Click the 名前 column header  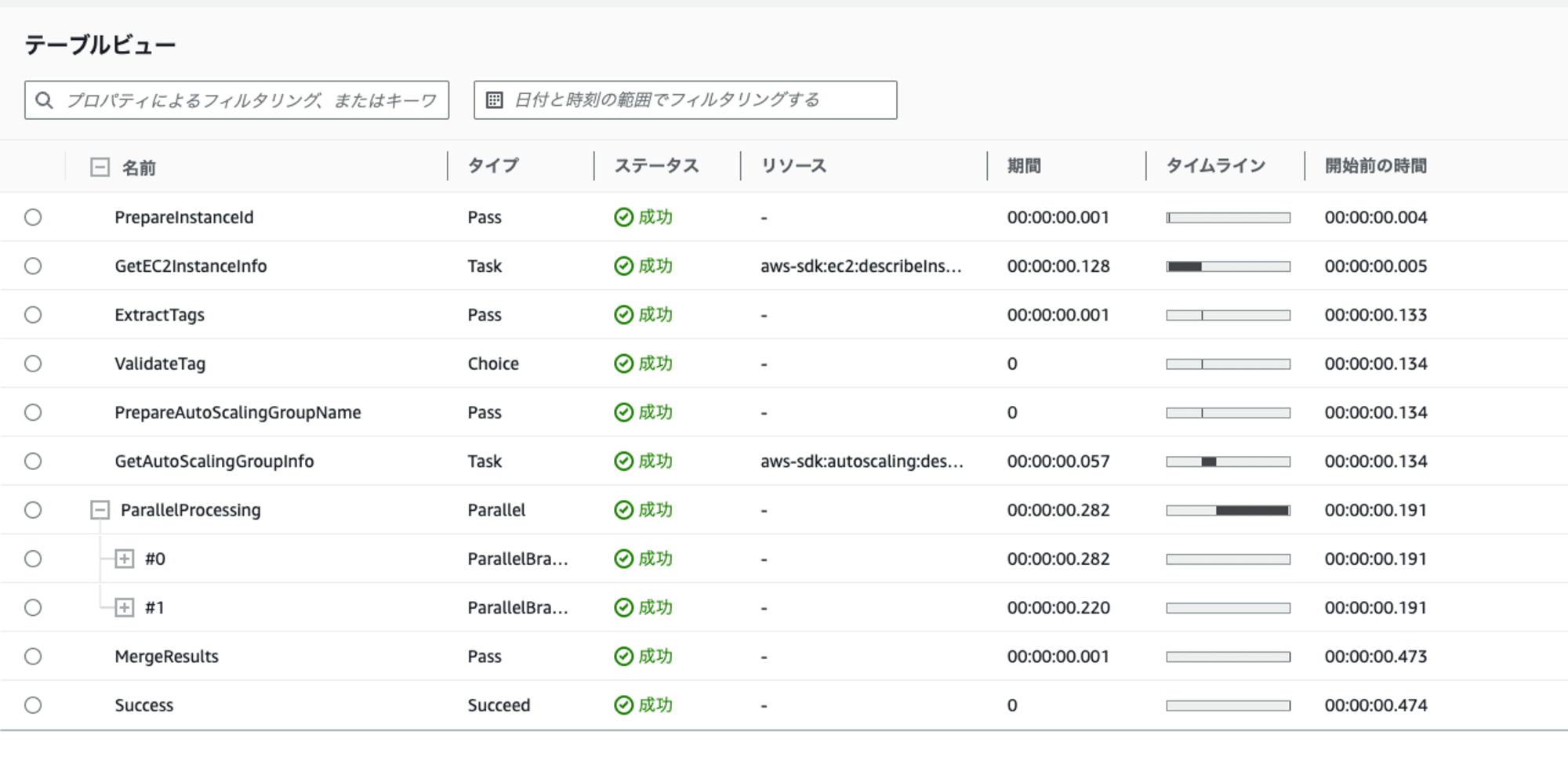tap(139, 167)
